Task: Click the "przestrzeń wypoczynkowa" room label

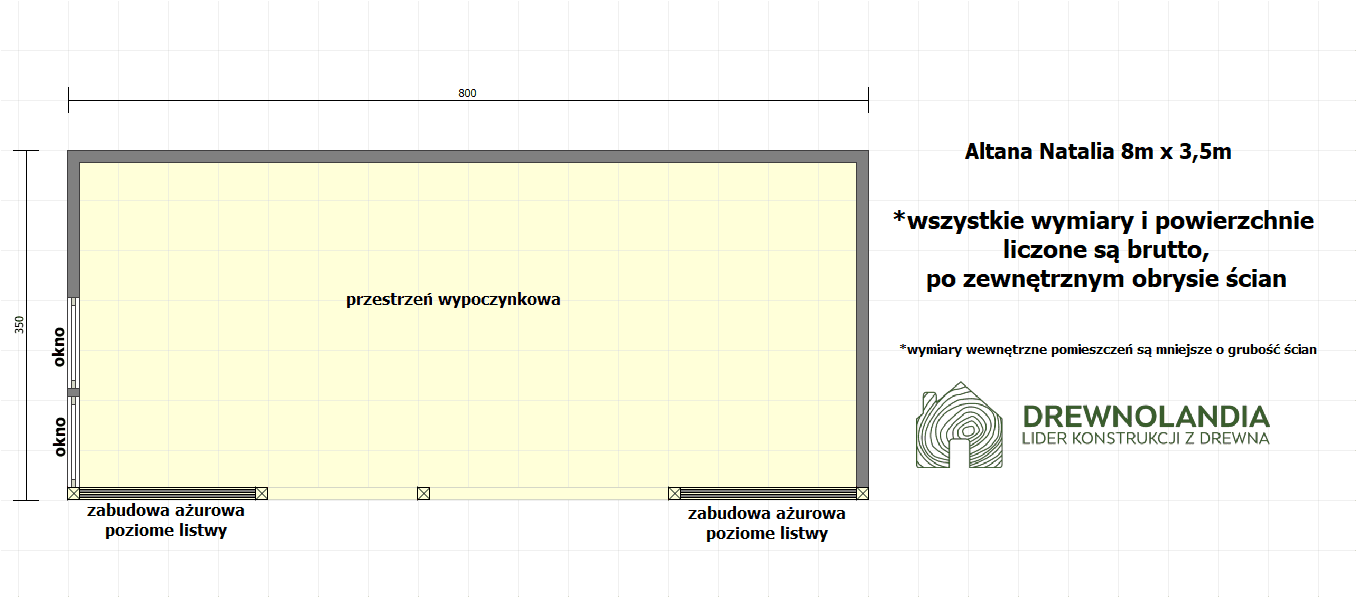Action: click(x=453, y=299)
